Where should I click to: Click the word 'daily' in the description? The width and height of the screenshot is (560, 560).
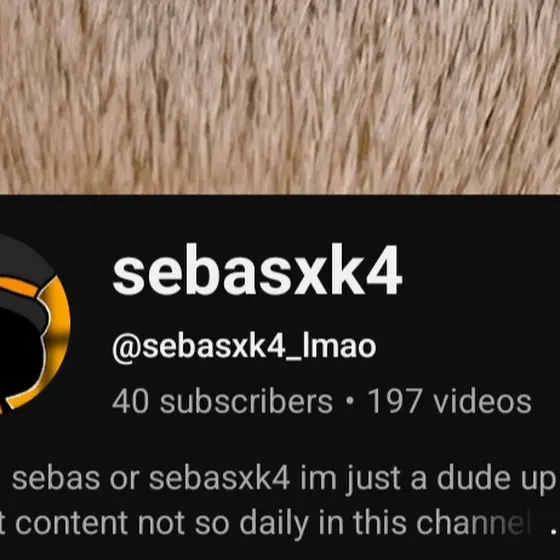(x=274, y=523)
